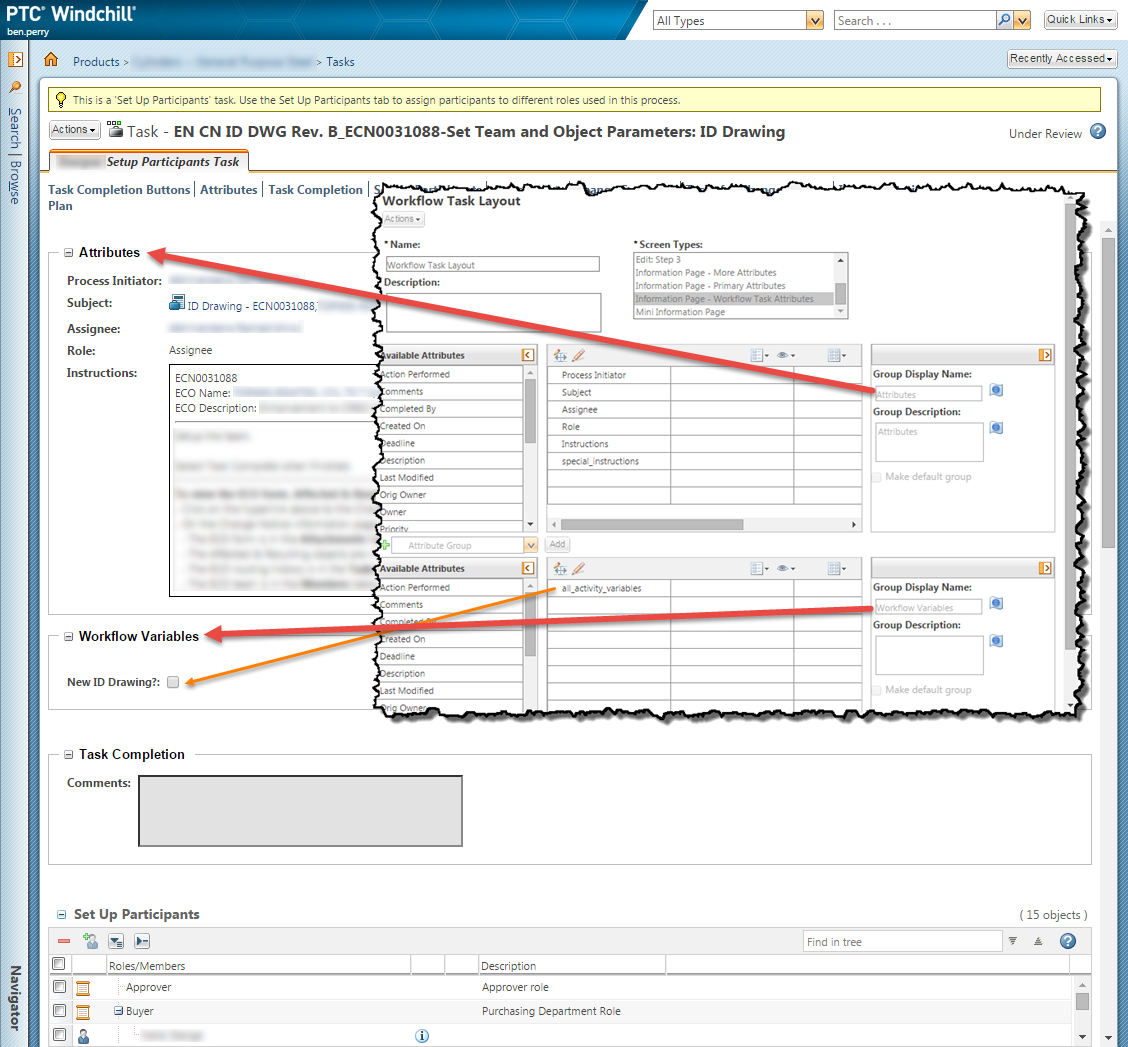Click the Comments text area
The image size is (1128, 1047).
coord(300,811)
